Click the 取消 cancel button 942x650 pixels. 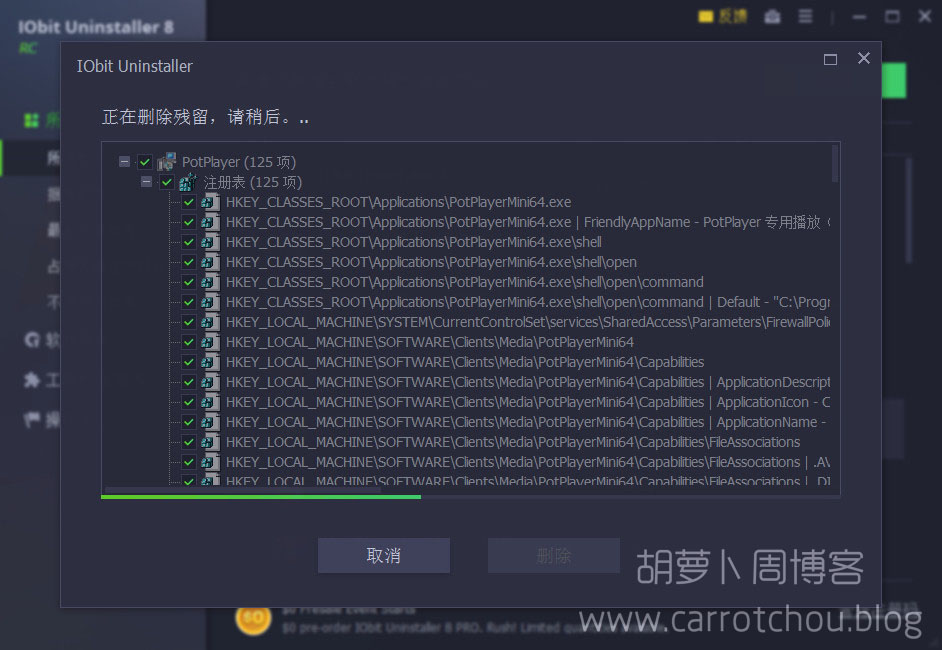tap(384, 556)
